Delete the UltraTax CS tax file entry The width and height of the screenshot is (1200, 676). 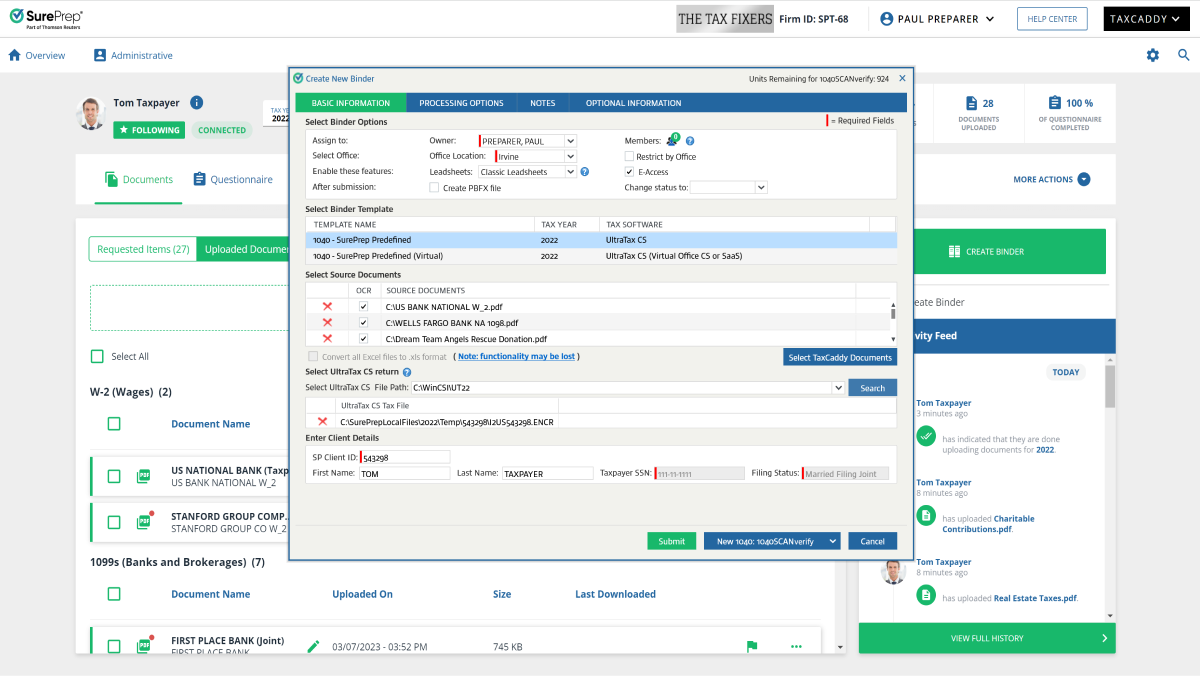[322, 422]
